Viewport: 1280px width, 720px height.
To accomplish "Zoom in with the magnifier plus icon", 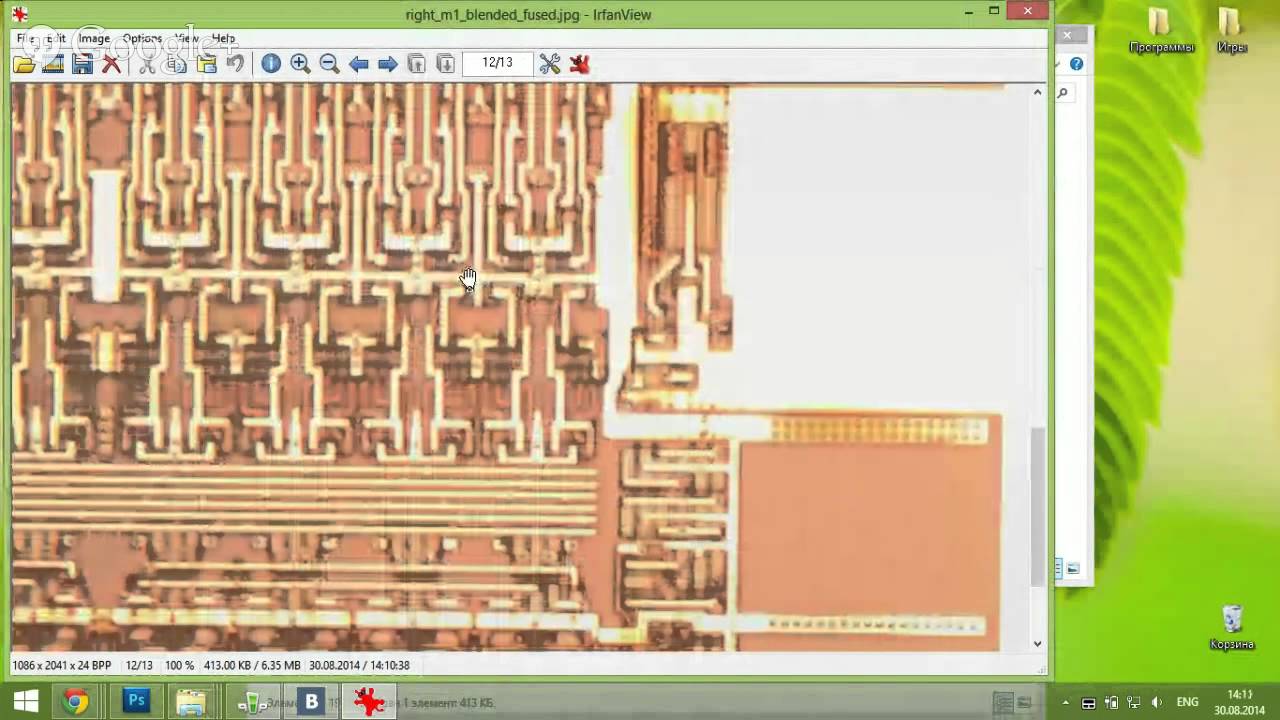I will coord(300,64).
